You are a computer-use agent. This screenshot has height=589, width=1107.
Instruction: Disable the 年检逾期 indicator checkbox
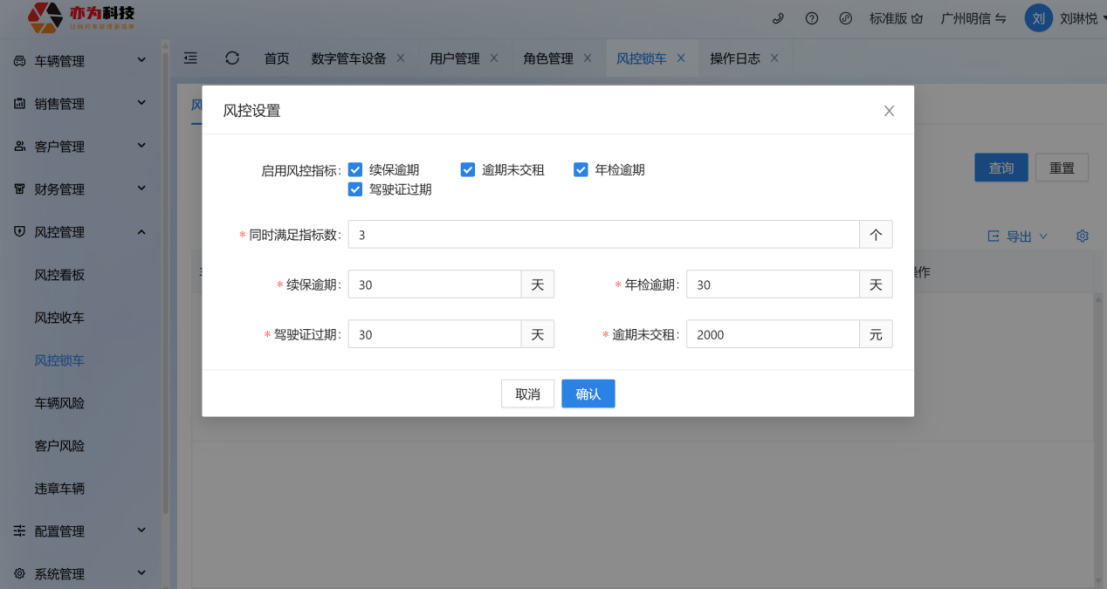tap(580, 170)
